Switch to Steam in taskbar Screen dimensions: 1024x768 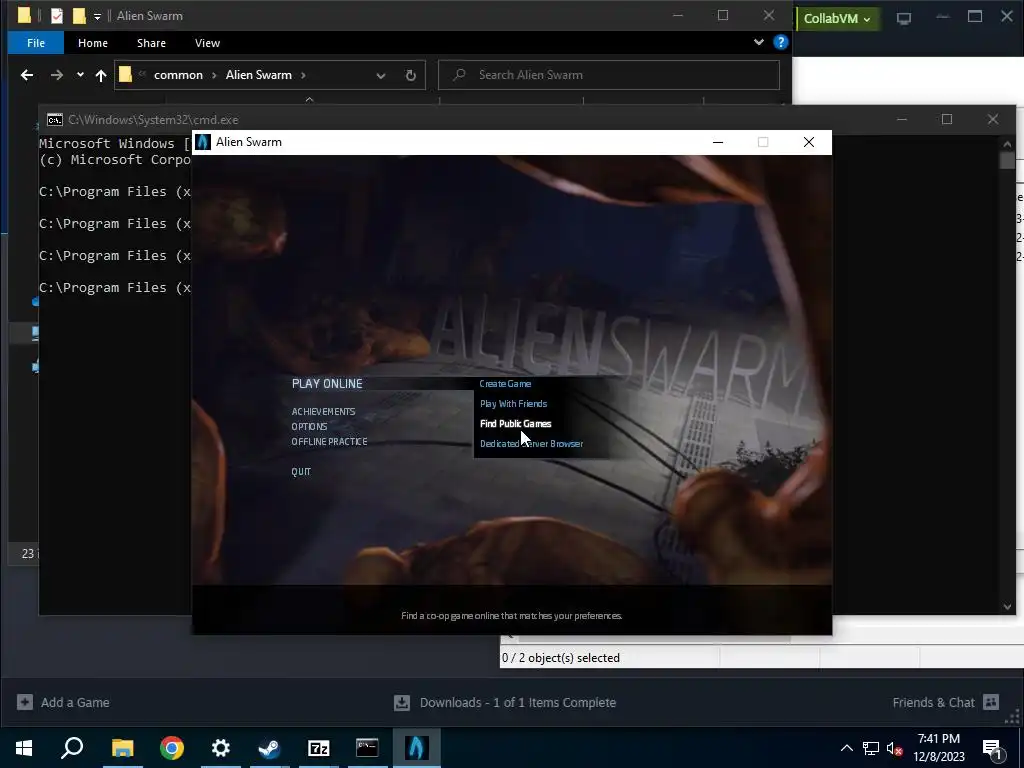[x=269, y=748]
